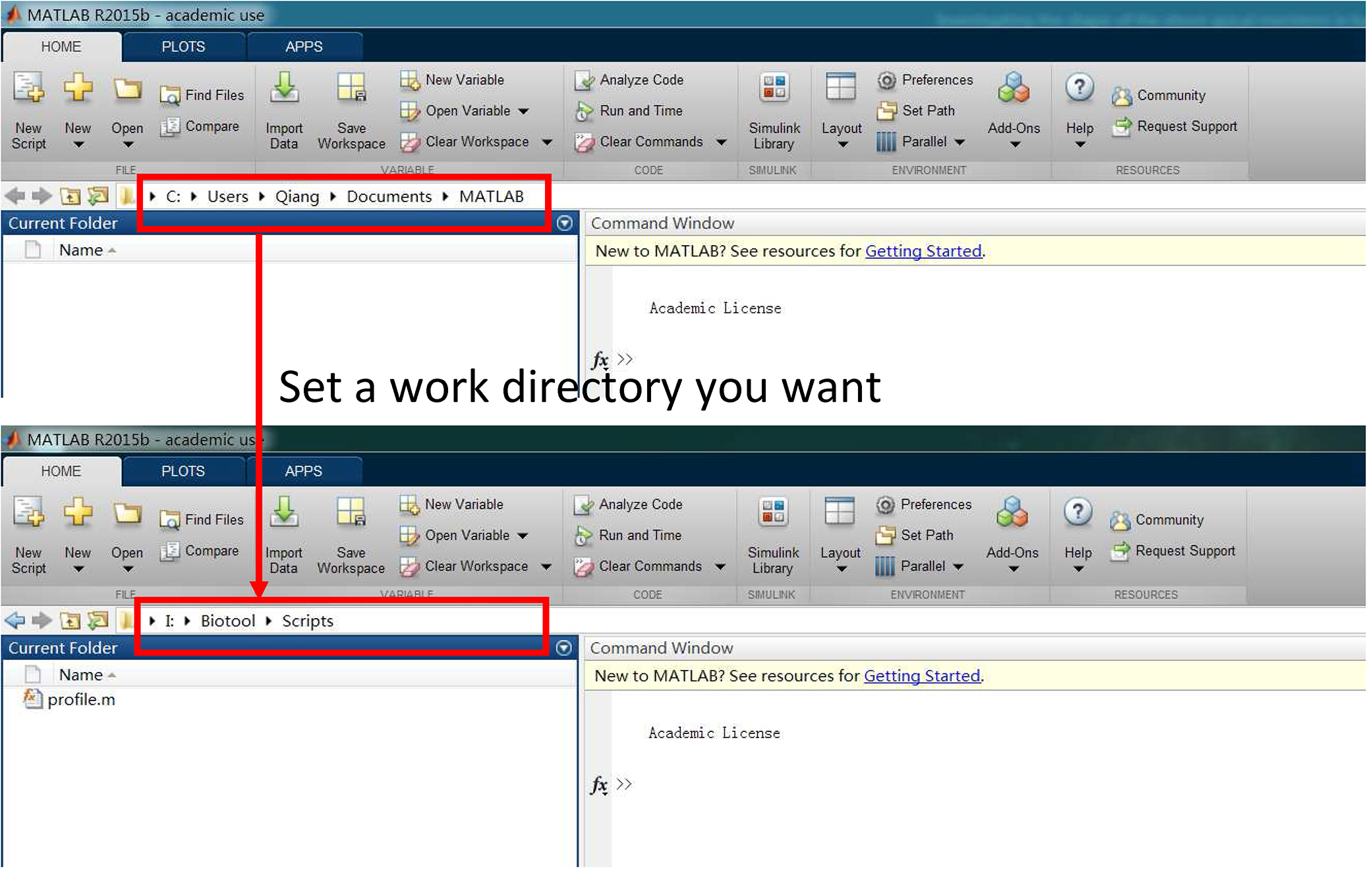Switch to PLOTS tab in top window

click(x=183, y=47)
